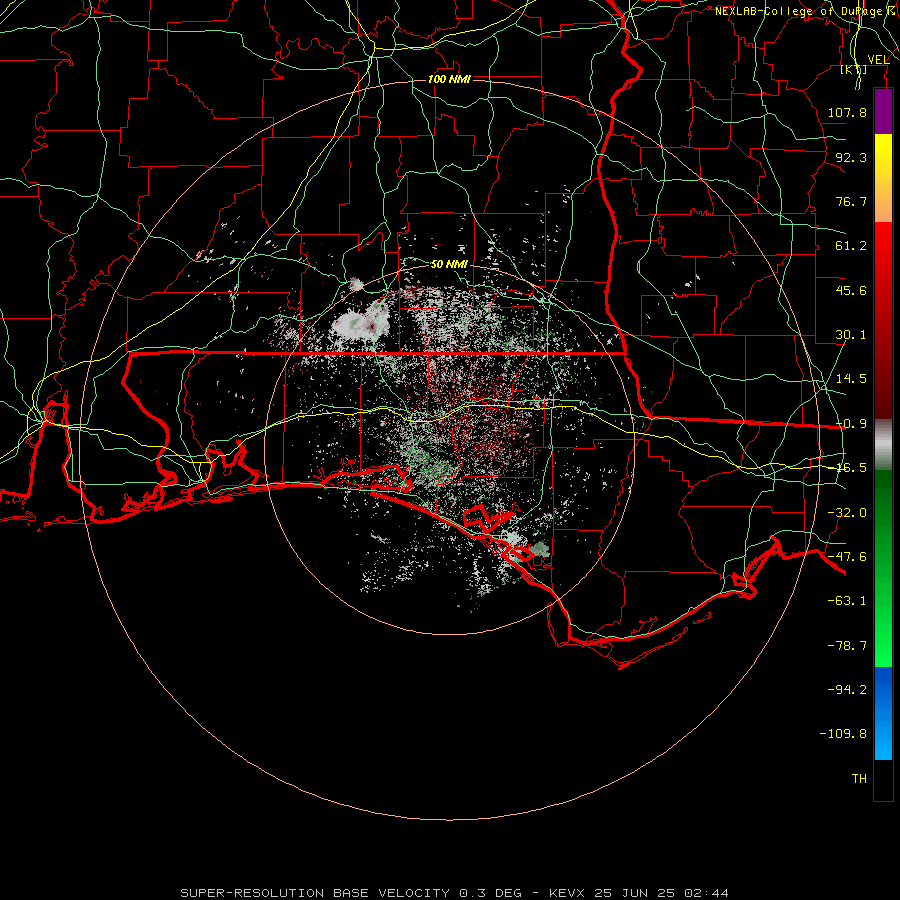Click the -78.7 scale value
This screenshot has width=900, height=900.
click(847, 646)
